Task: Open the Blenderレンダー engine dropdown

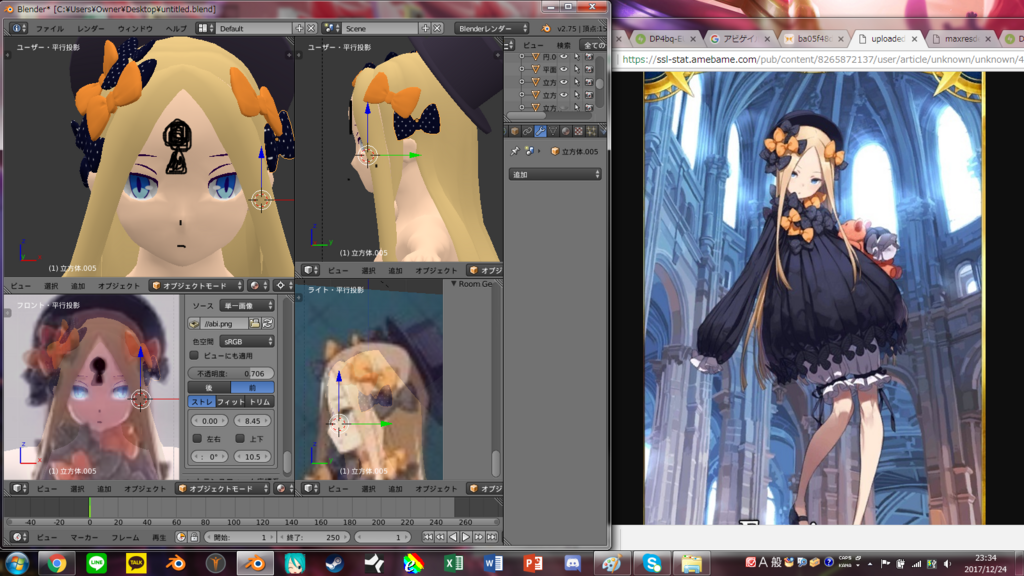Action: click(492, 28)
